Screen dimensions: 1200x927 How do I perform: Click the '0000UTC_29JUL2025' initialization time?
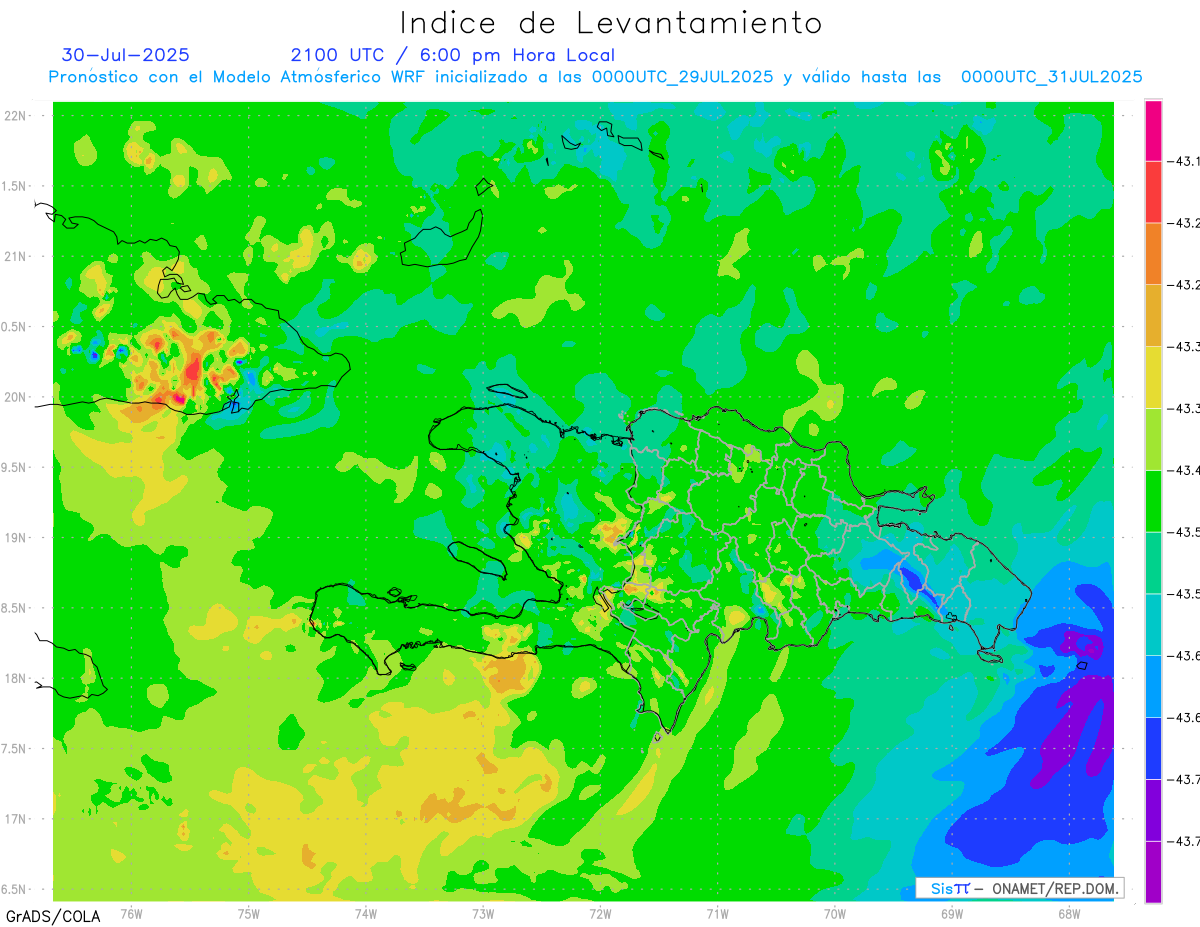pos(682,77)
